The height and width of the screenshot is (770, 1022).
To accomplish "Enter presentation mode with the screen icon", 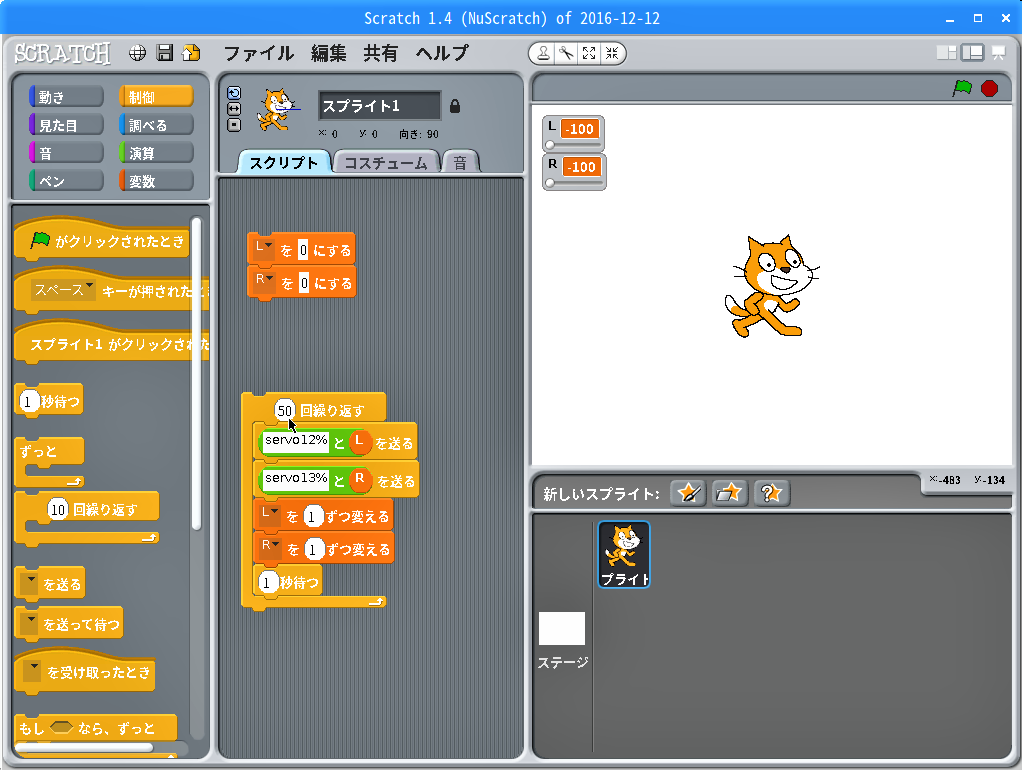I will tap(999, 53).
